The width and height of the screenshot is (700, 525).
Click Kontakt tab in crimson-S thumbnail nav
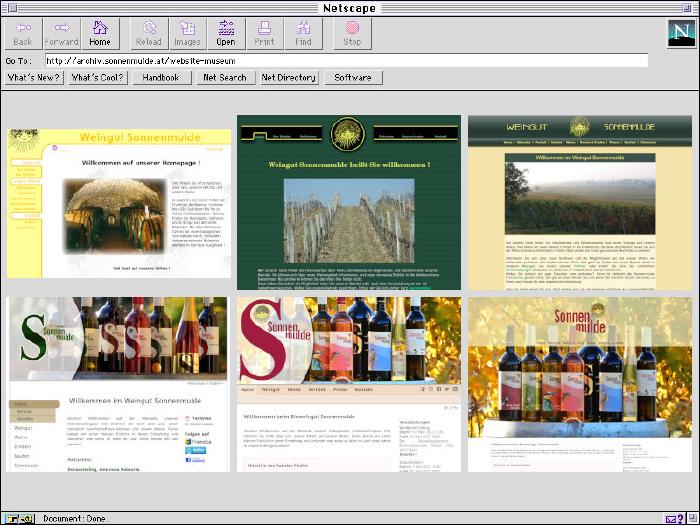(363, 390)
